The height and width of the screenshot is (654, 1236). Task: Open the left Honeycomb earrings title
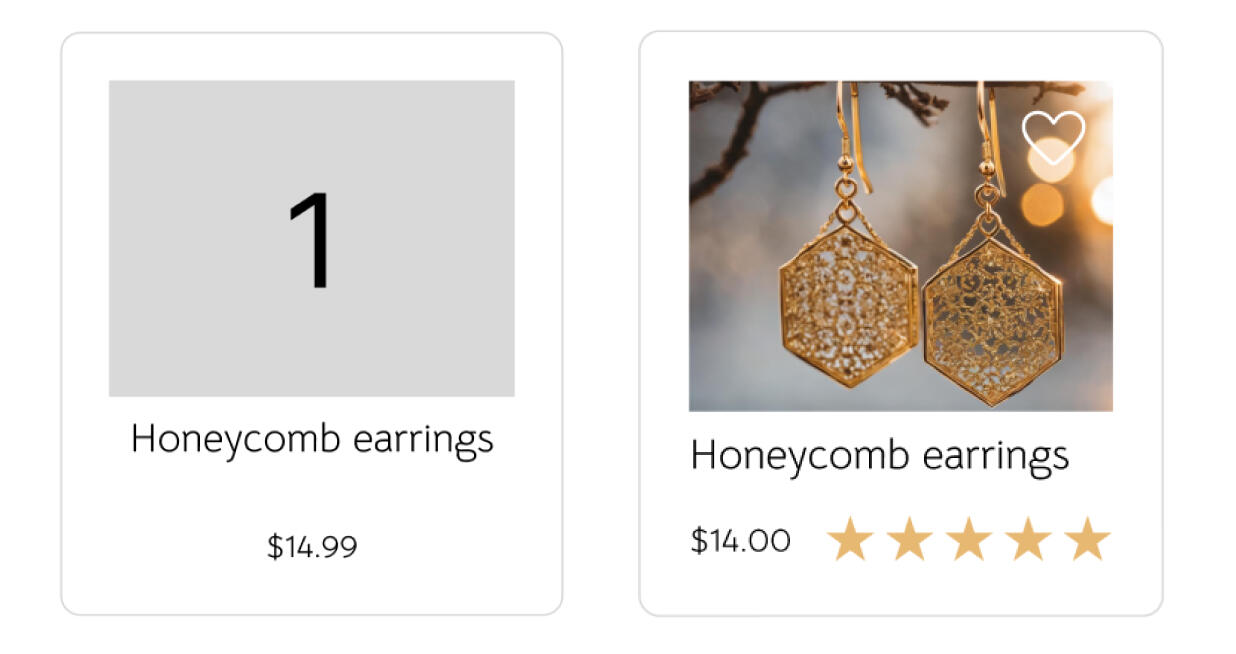[310, 437]
